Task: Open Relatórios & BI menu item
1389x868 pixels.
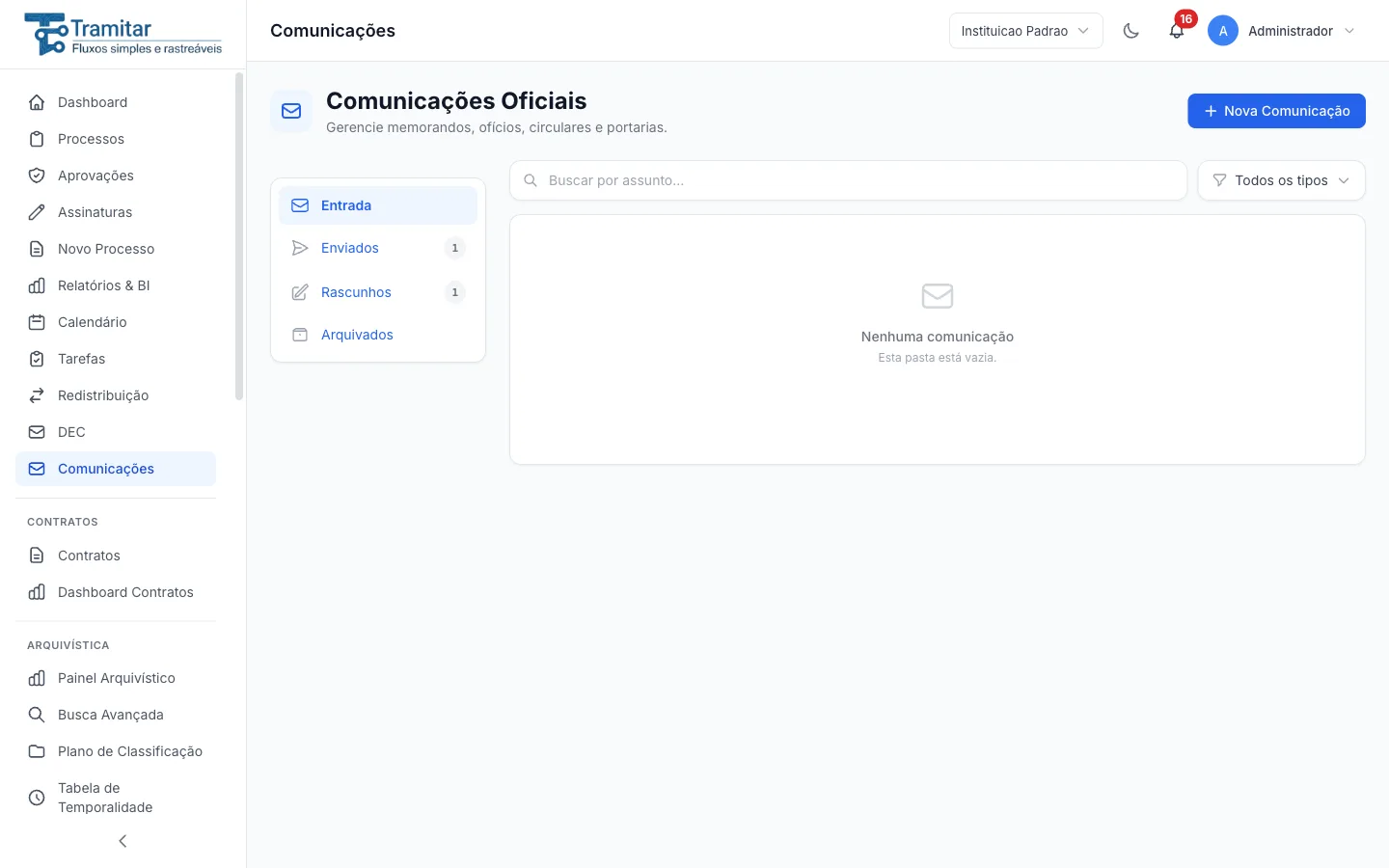Action: (x=116, y=285)
